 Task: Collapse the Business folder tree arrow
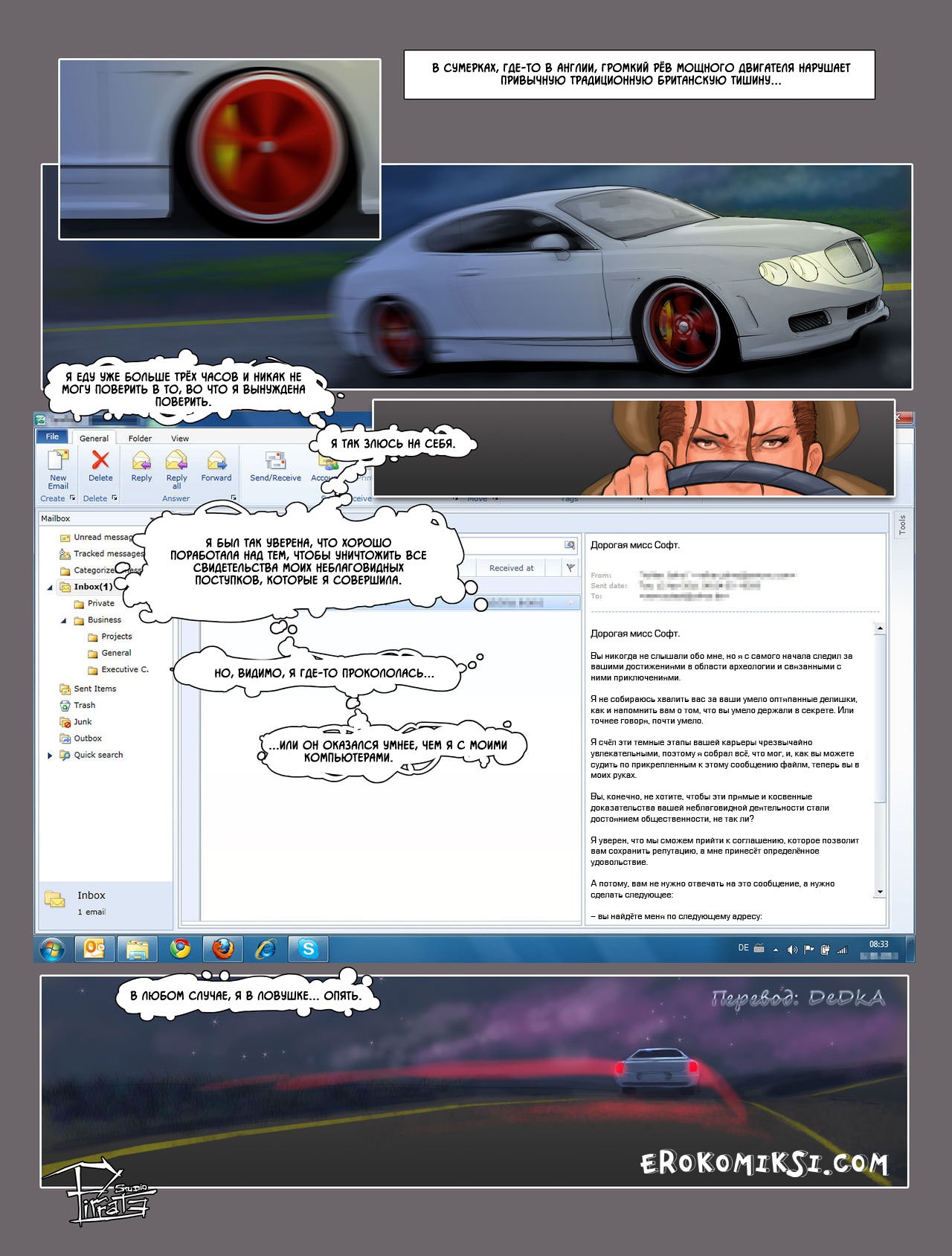pyautogui.click(x=63, y=620)
